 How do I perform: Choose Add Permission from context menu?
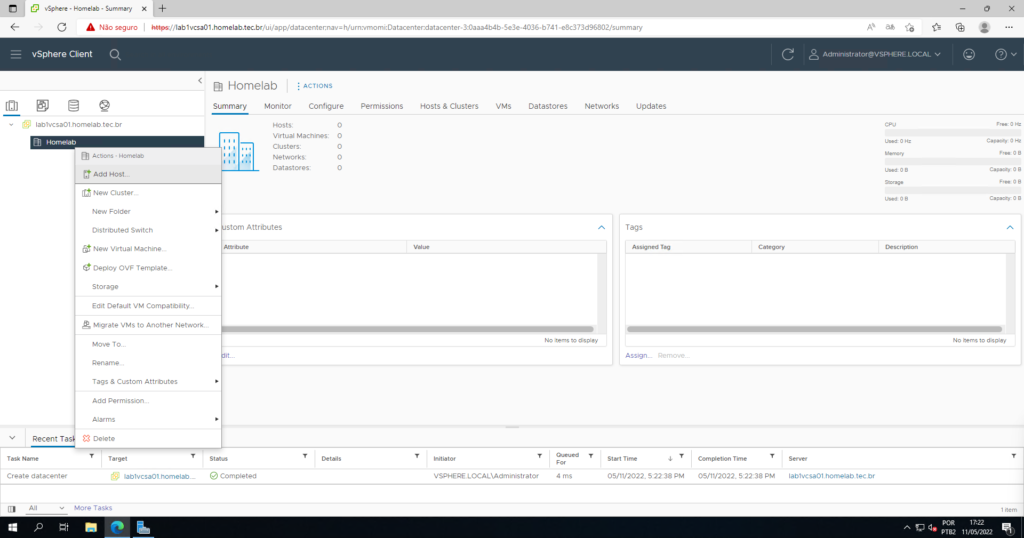tap(148, 400)
